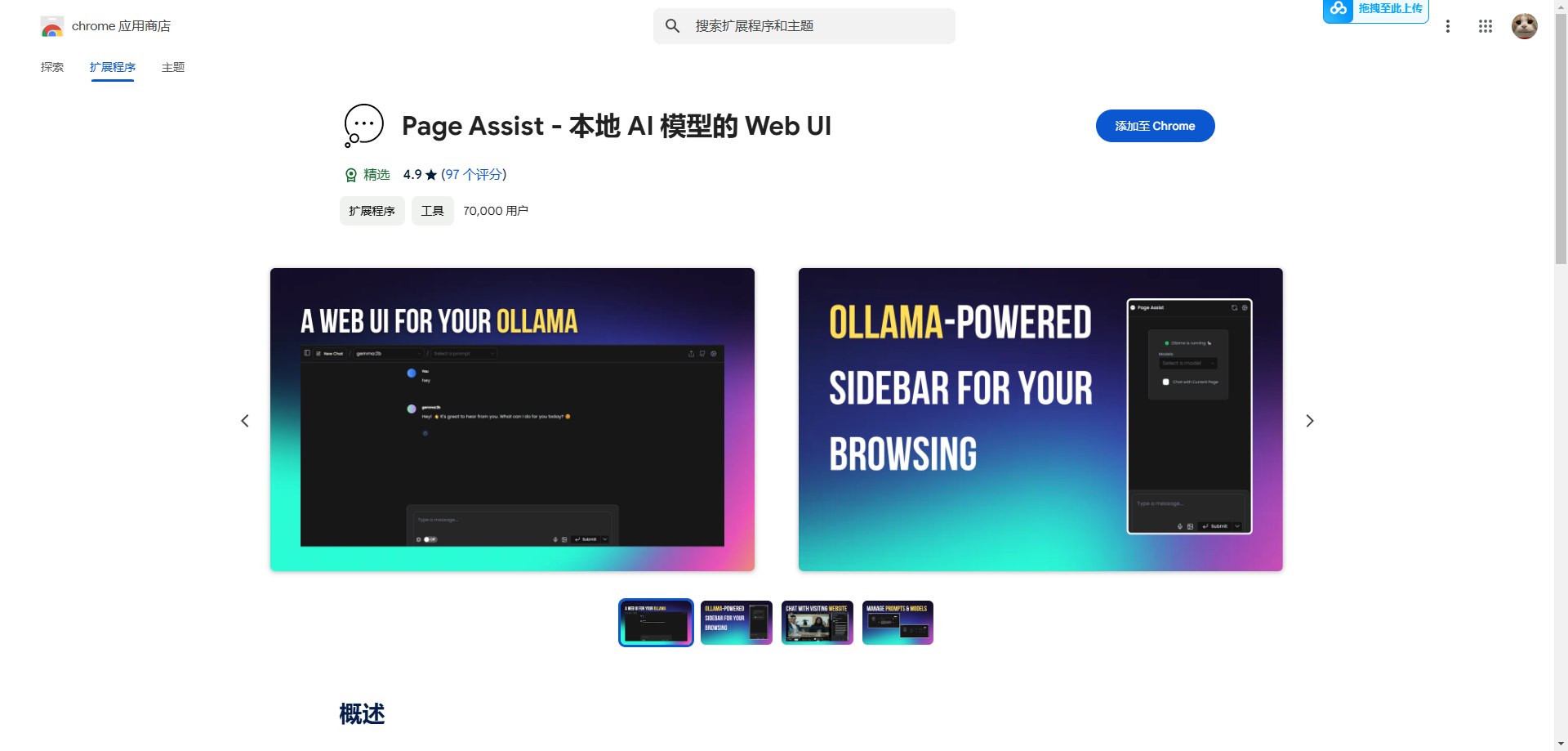Click the featured badge icon
The height and width of the screenshot is (751, 1568).
351,175
